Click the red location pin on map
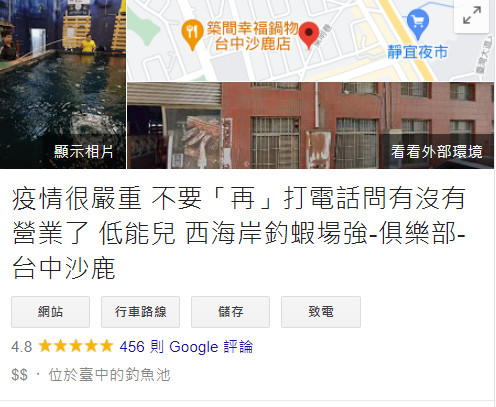The width and height of the screenshot is (496, 407). click(309, 35)
